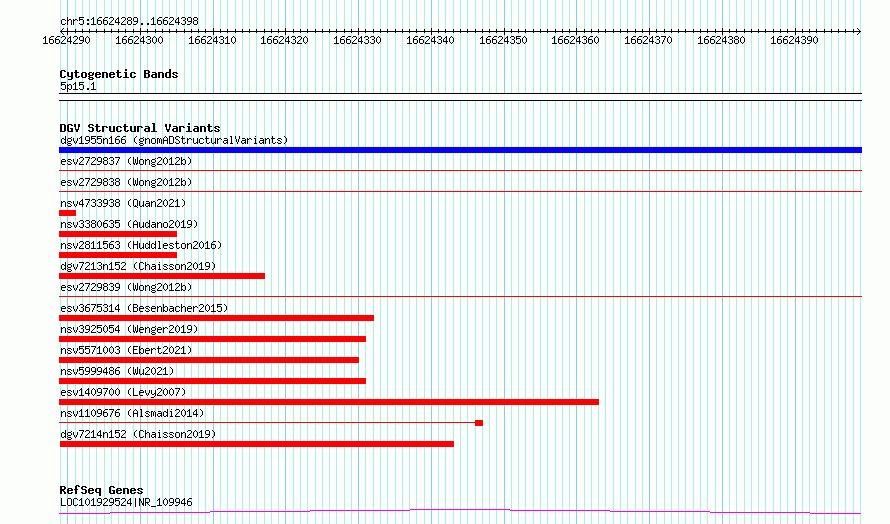Open the dgv1955n166 (gnomADStructuralVariants) label
890x524 pixels.
point(174,140)
